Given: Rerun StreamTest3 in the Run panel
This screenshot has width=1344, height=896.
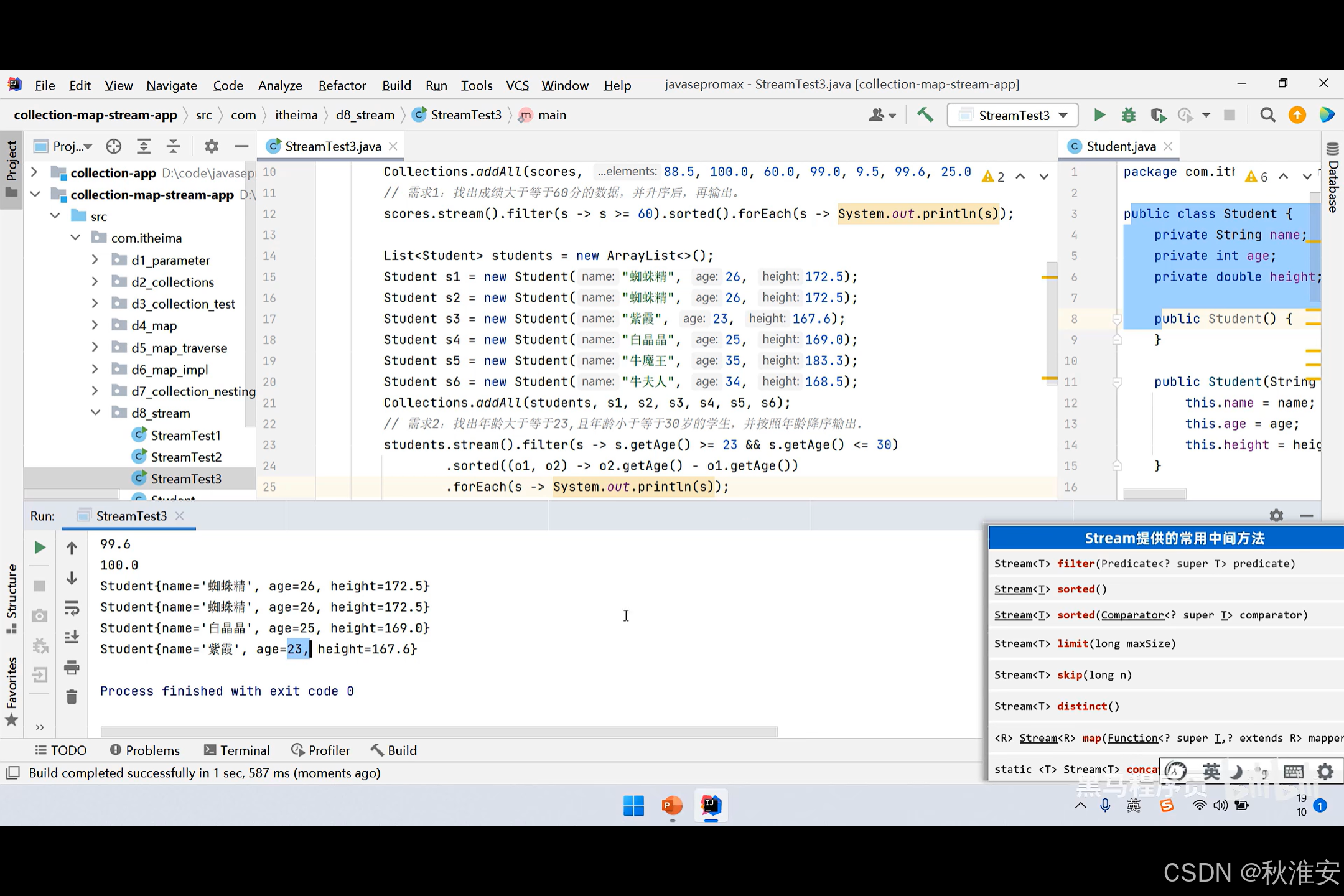Looking at the screenshot, I should [x=39, y=548].
